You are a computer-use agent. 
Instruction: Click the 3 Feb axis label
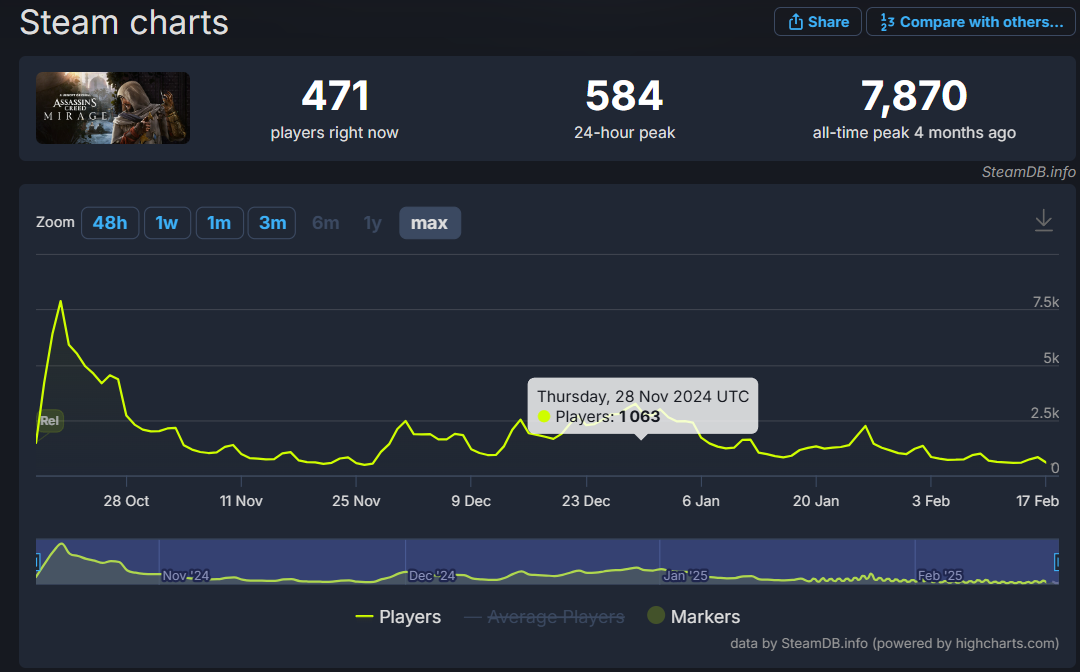[931, 501]
